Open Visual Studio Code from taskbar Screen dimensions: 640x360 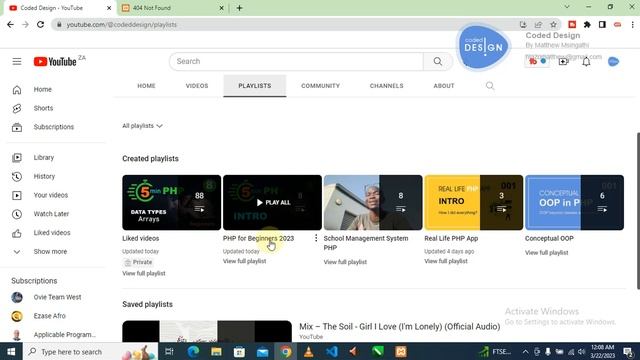click(332, 351)
